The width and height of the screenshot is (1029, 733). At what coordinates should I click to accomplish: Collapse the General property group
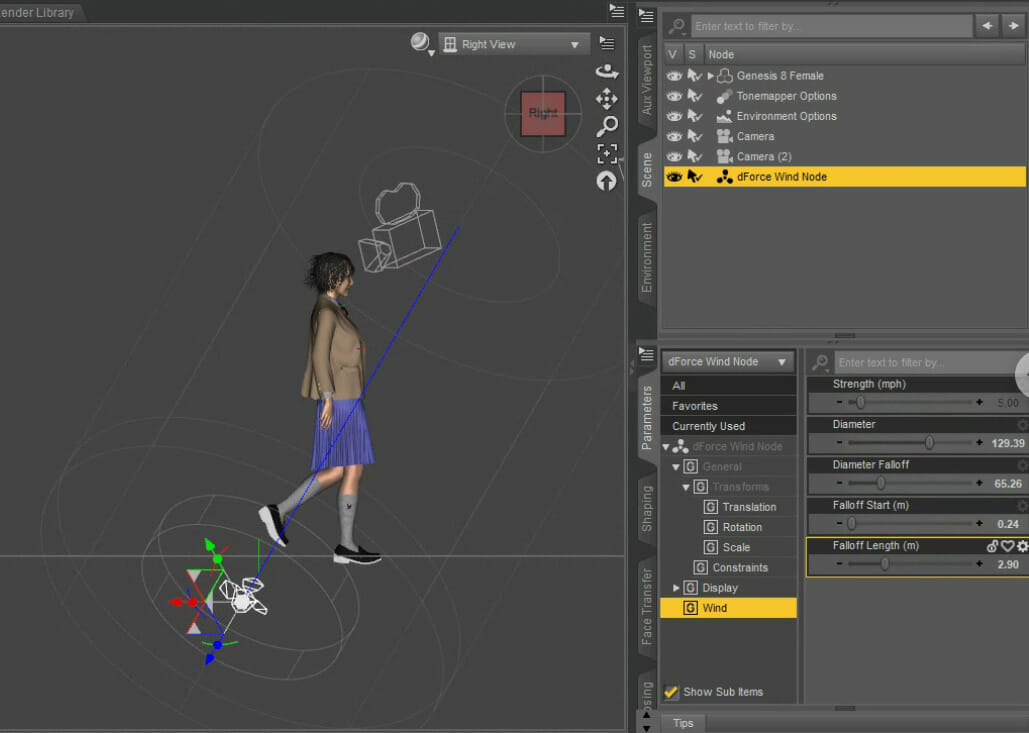675,467
